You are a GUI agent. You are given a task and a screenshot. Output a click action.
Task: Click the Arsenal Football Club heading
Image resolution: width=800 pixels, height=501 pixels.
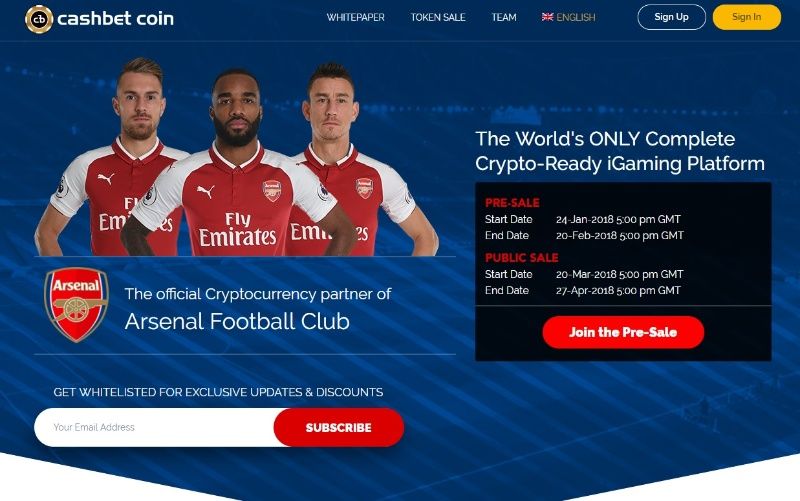[237, 321]
